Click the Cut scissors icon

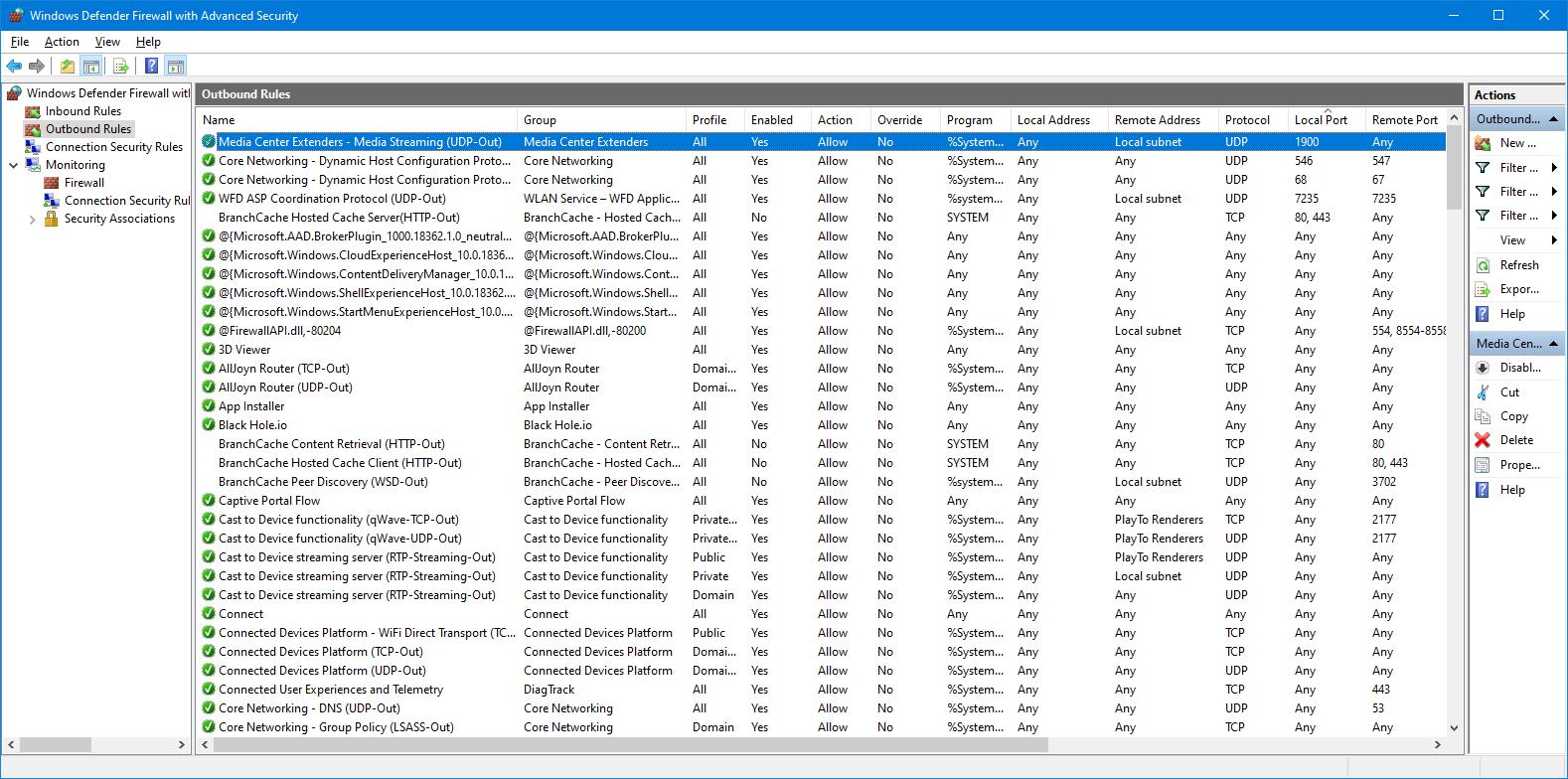[1483, 392]
